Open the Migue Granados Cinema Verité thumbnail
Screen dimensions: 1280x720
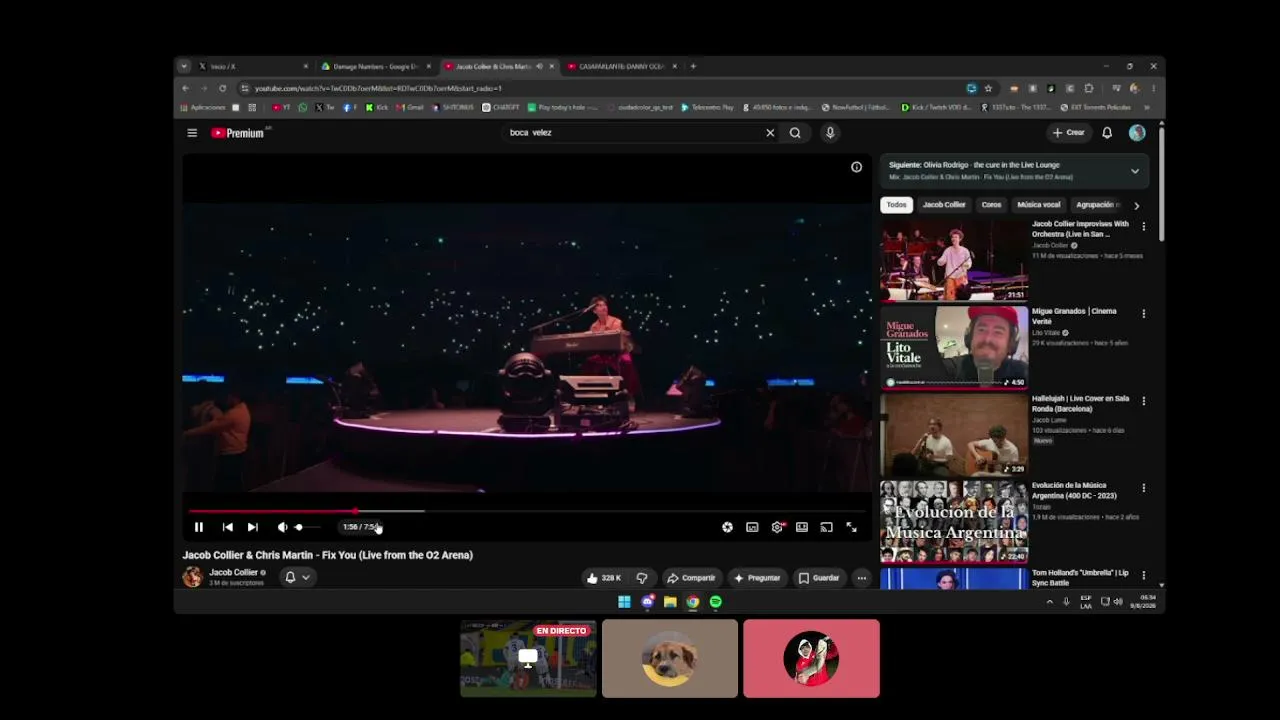point(954,347)
